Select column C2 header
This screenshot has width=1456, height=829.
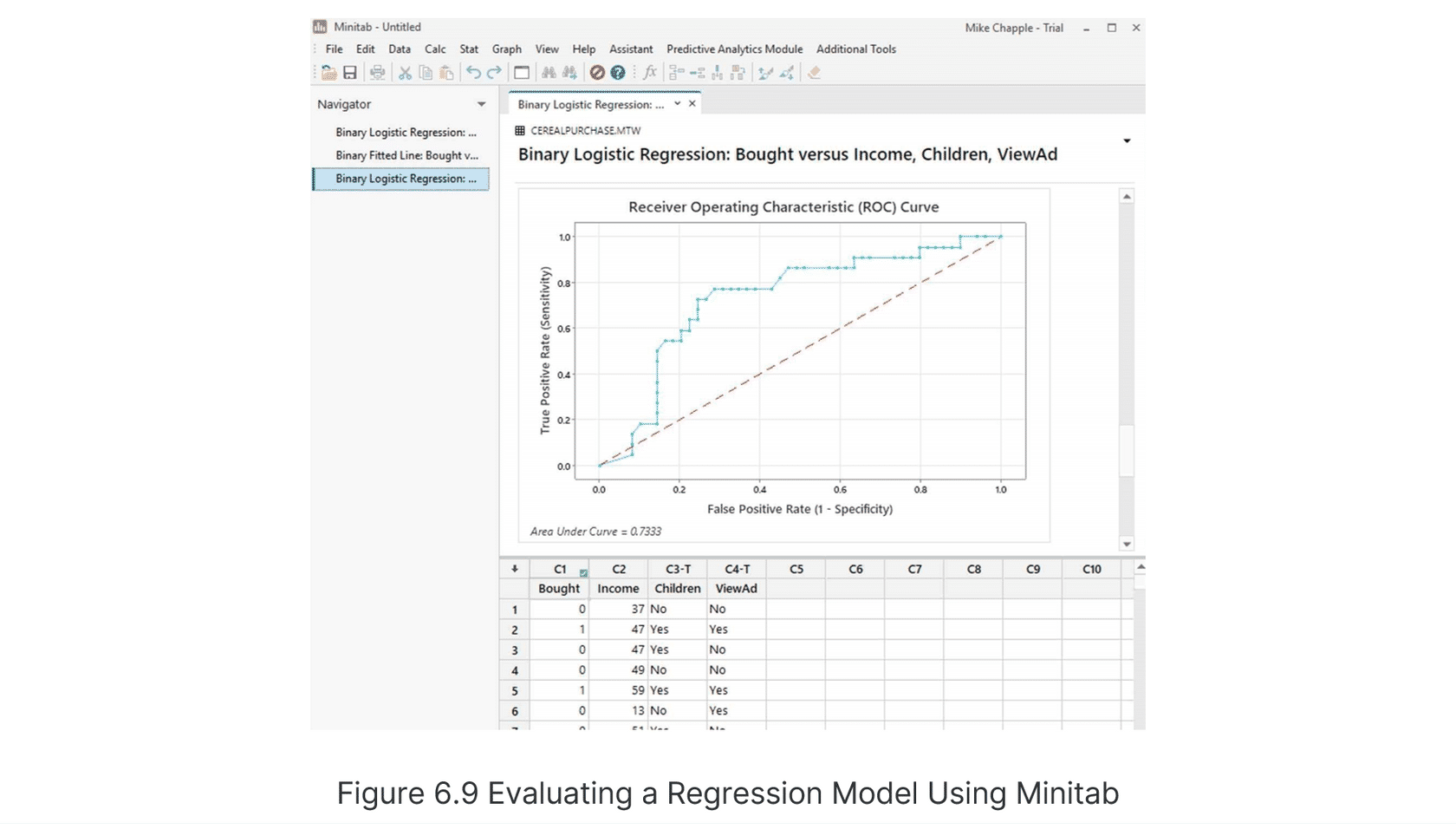tap(619, 569)
